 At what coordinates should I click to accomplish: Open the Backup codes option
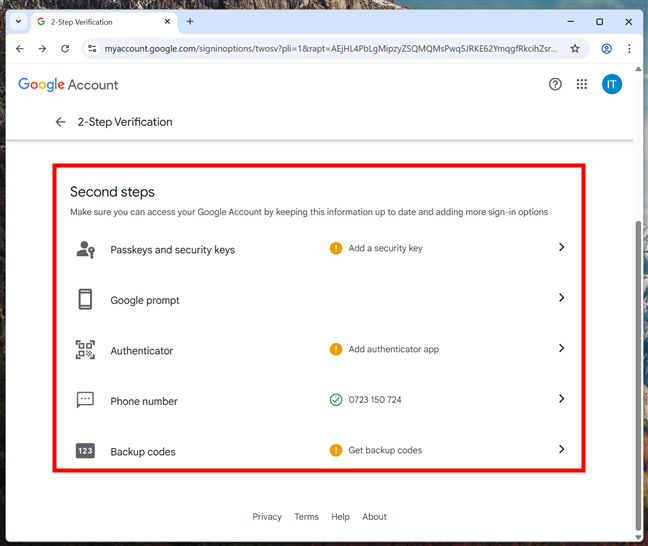pyautogui.click(x=319, y=451)
